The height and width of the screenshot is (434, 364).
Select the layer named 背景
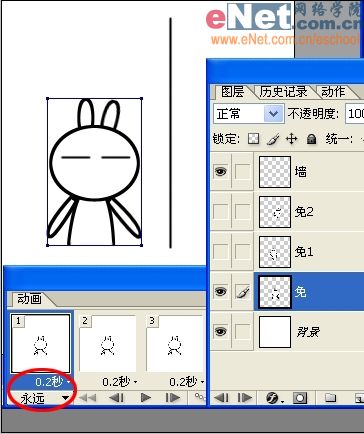(308, 332)
